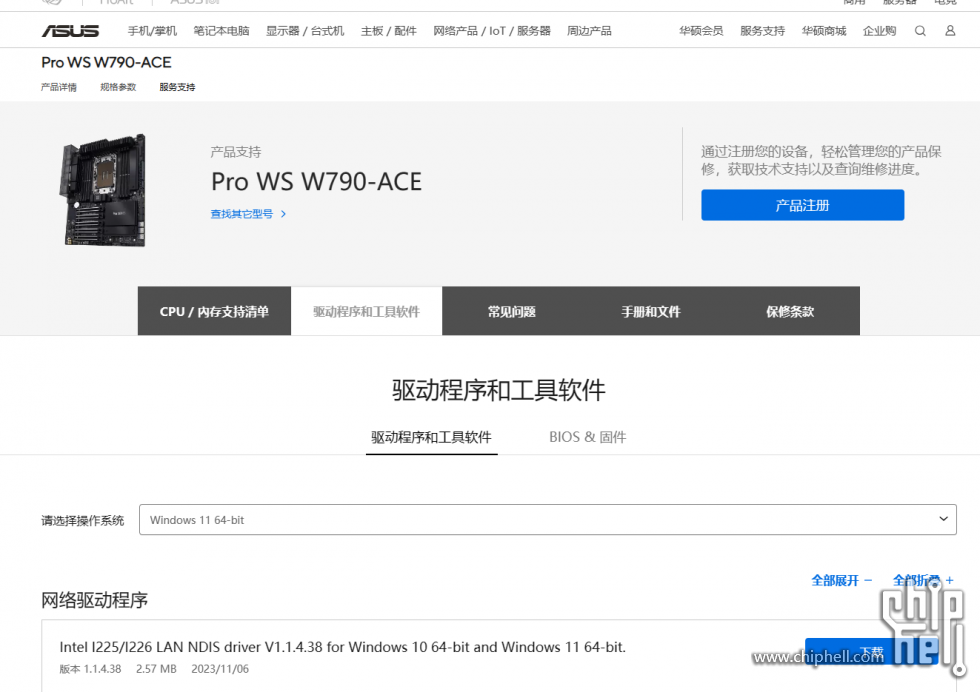Open the search magnifier icon

point(920,31)
